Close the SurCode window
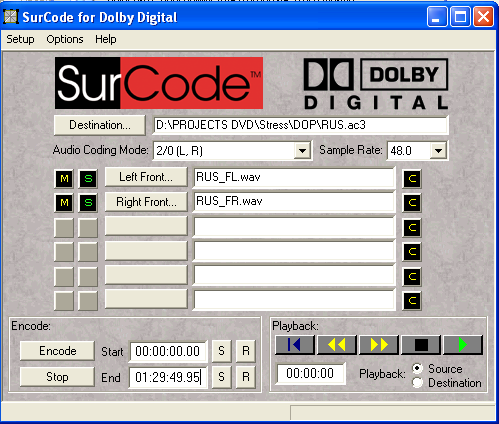This screenshot has width=499, height=424. 484,17
